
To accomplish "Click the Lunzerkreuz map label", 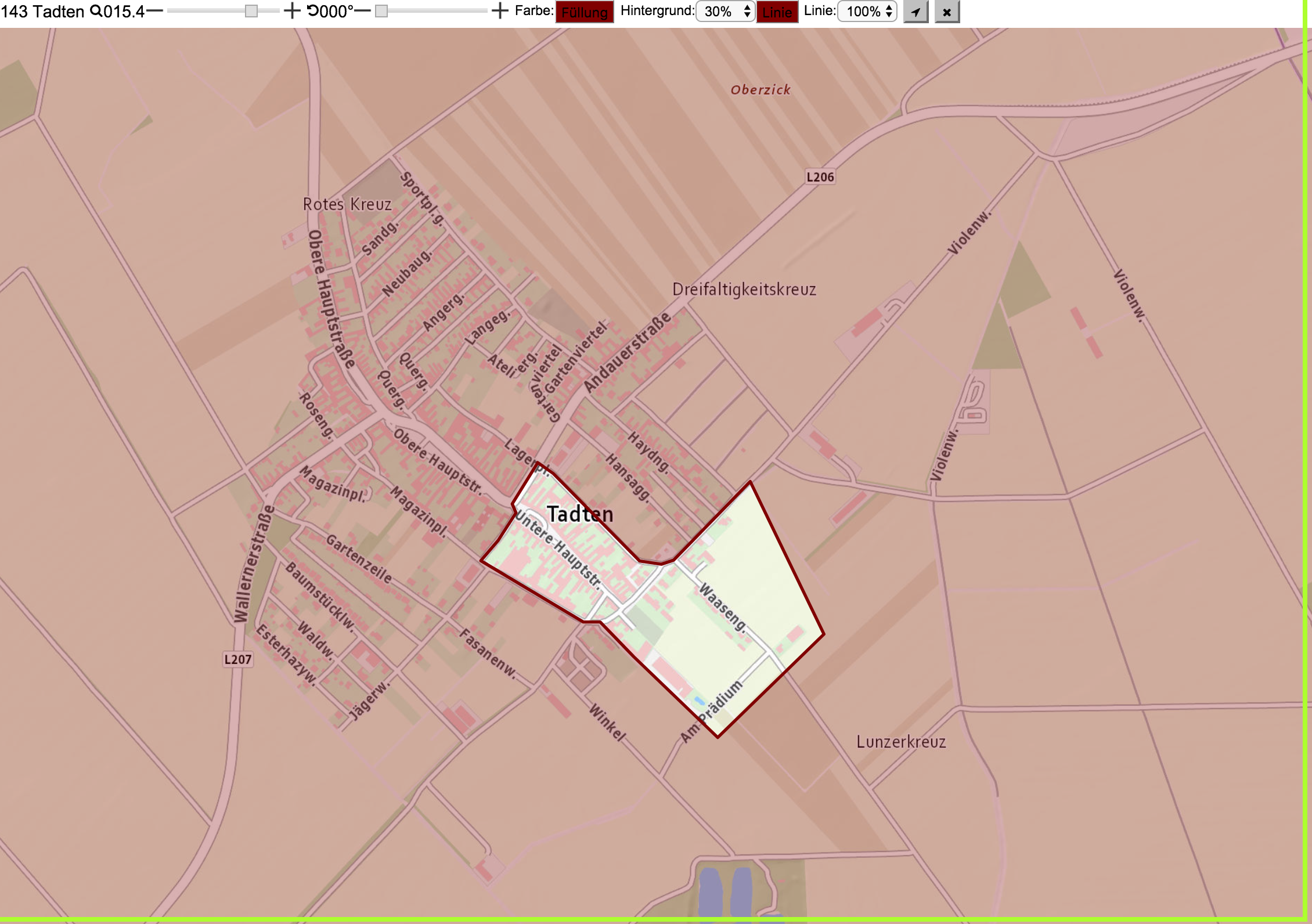I will pyautogui.click(x=901, y=742).
